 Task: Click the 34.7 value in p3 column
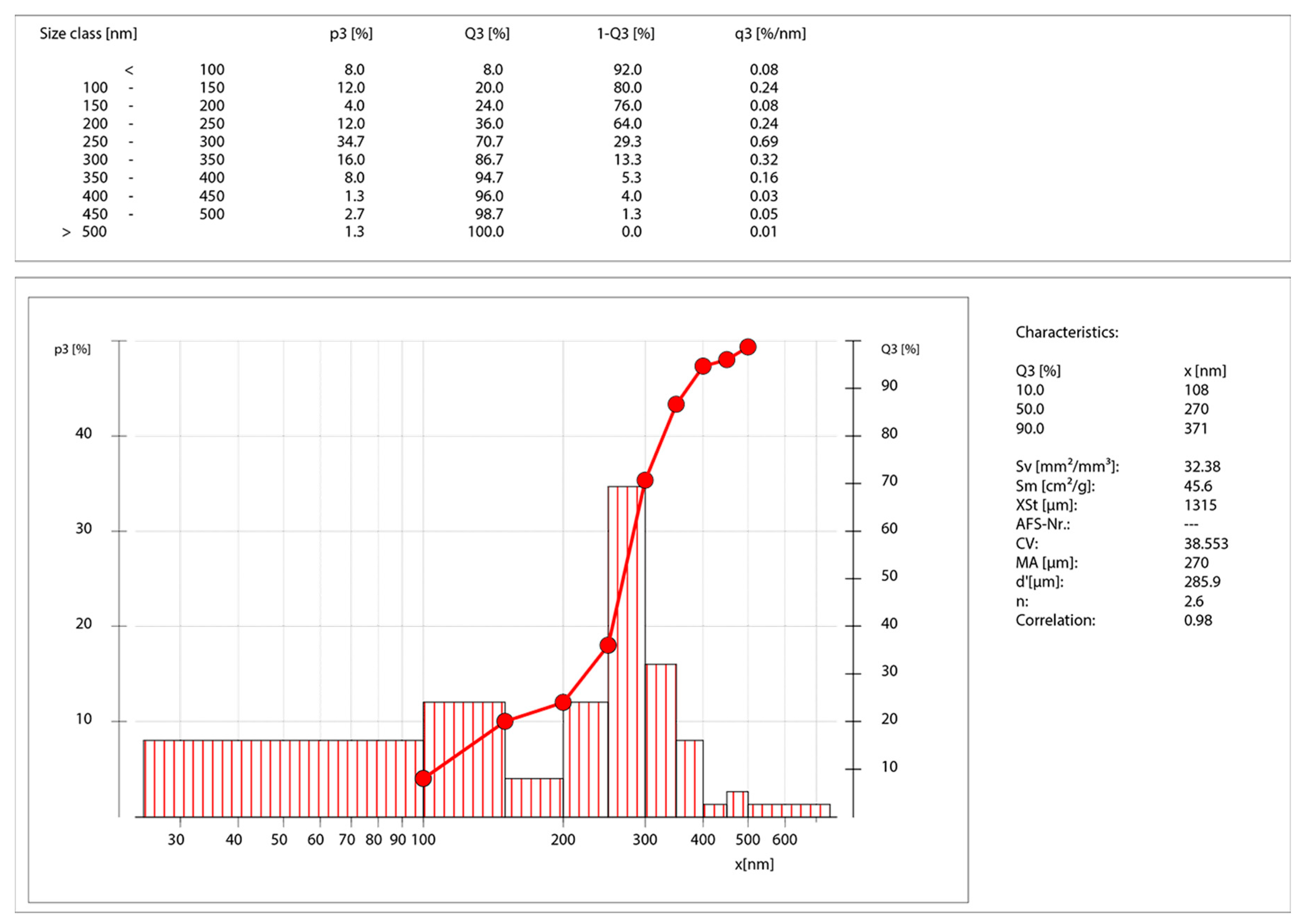[x=350, y=142]
